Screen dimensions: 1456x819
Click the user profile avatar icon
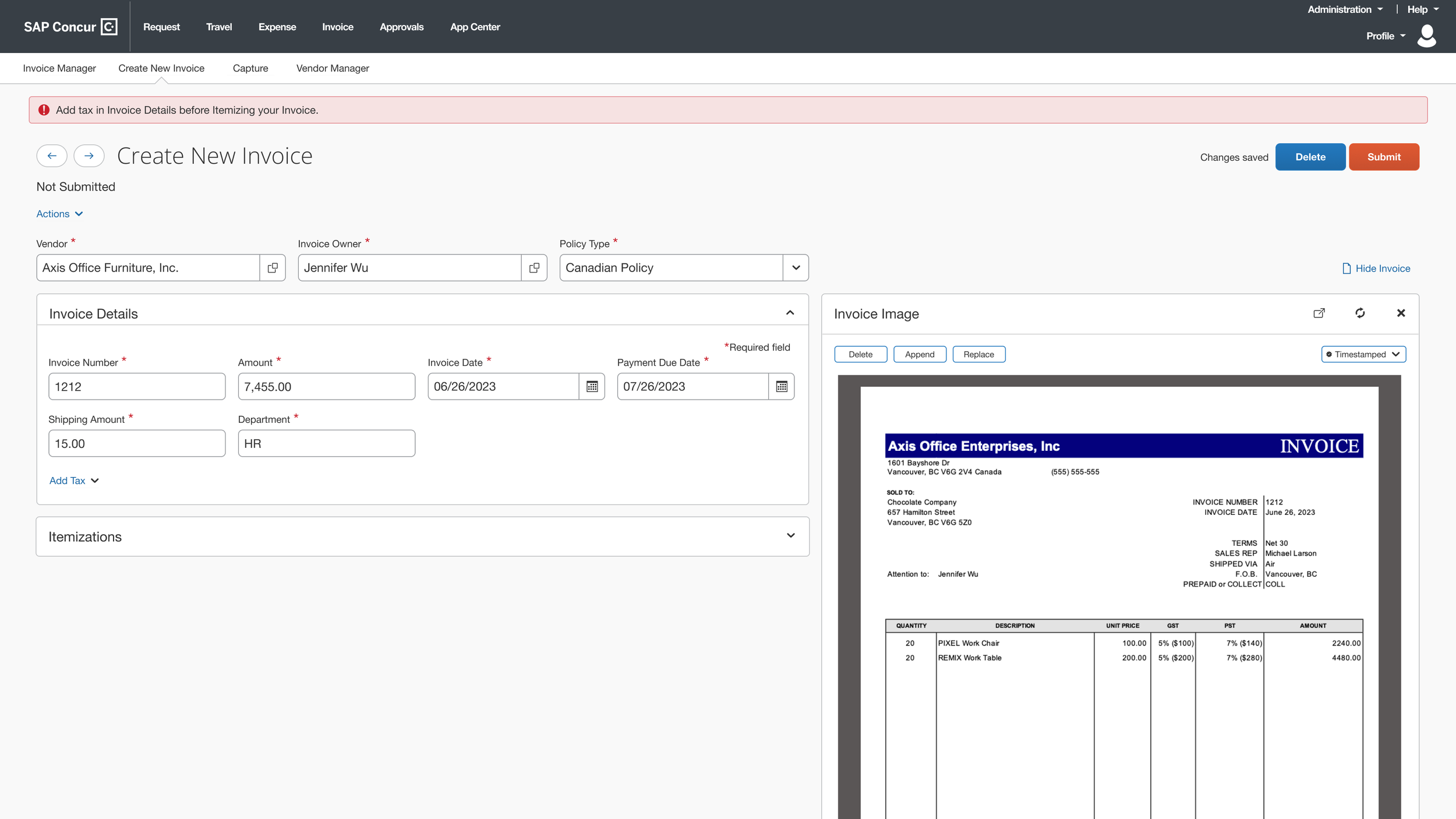[1427, 36]
